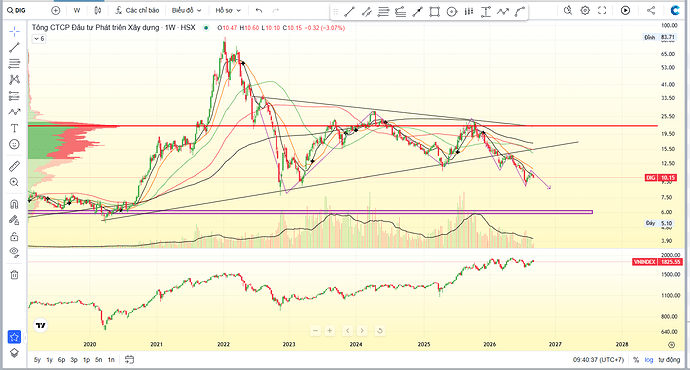The image size is (690, 370).
Task: Toggle log scale
Action: [x=649, y=360]
